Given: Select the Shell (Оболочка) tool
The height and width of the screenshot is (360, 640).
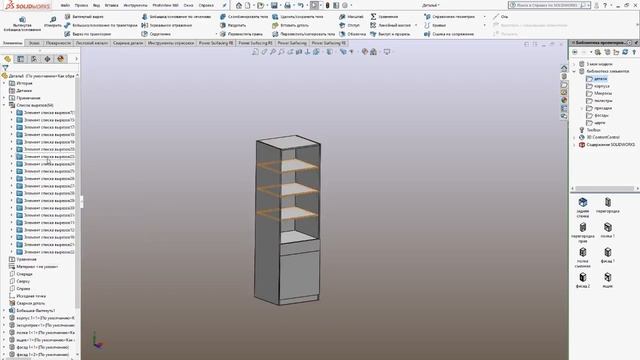Looking at the screenshot, I should [x=352, y=34].
